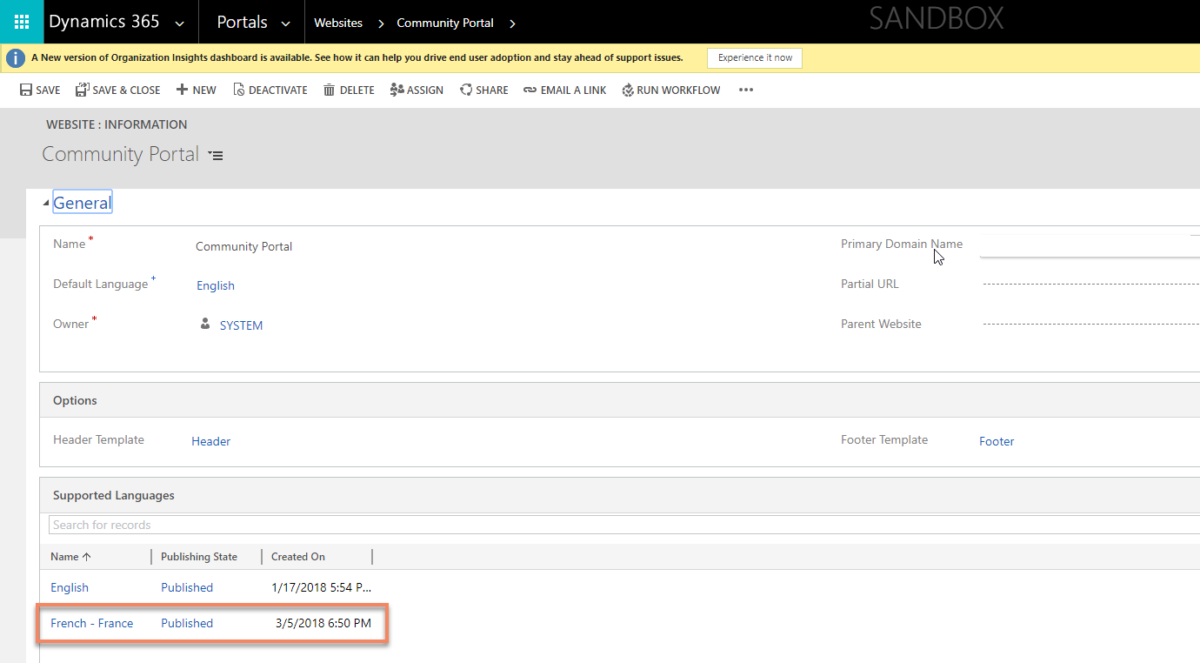Open Published state for French - France row
The height and width of the screenshot is (663, 1200).
pyautogui.click(x=187, y=623)
